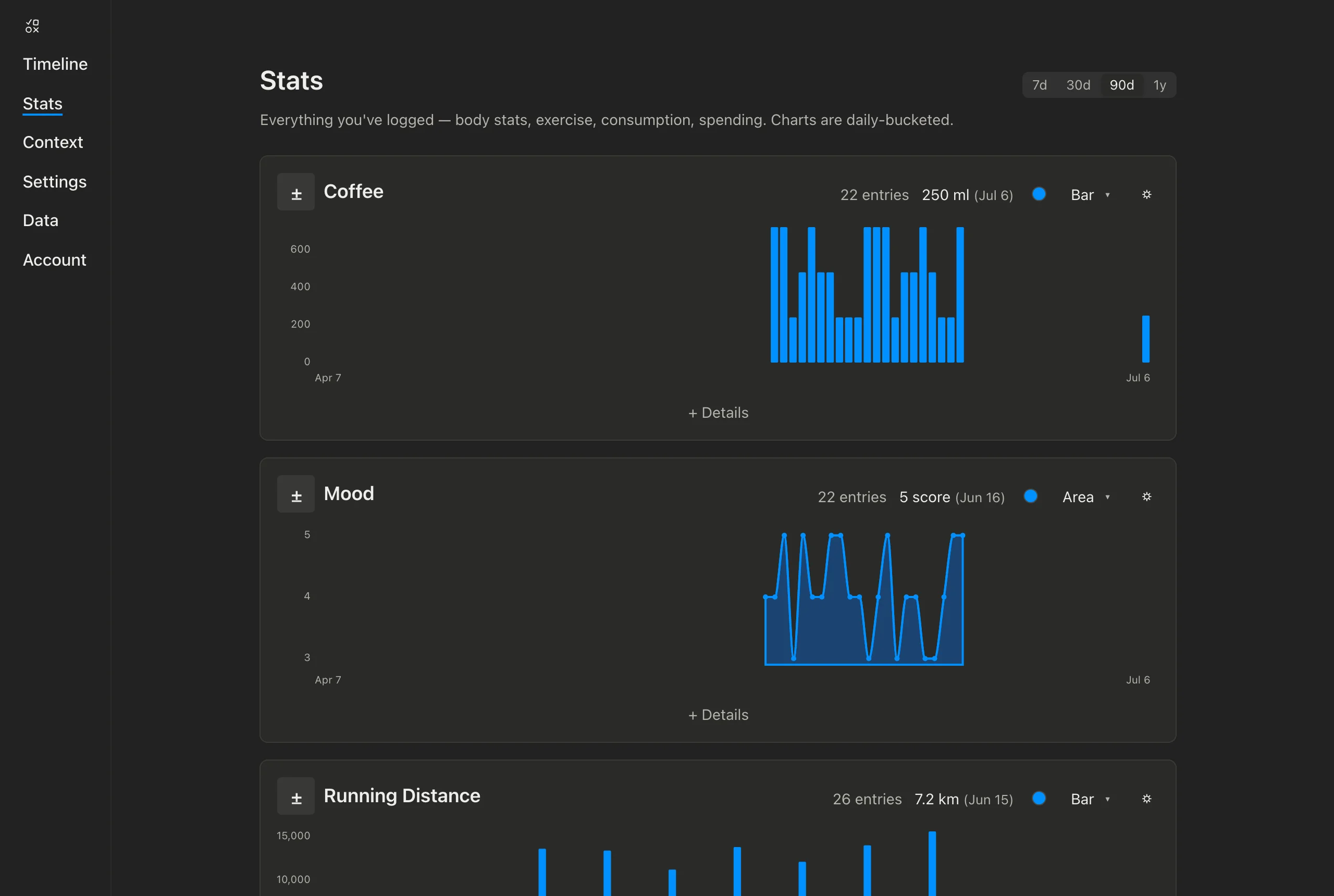Open Mood chart type dropdown showing Area

tap(1086, 497)
